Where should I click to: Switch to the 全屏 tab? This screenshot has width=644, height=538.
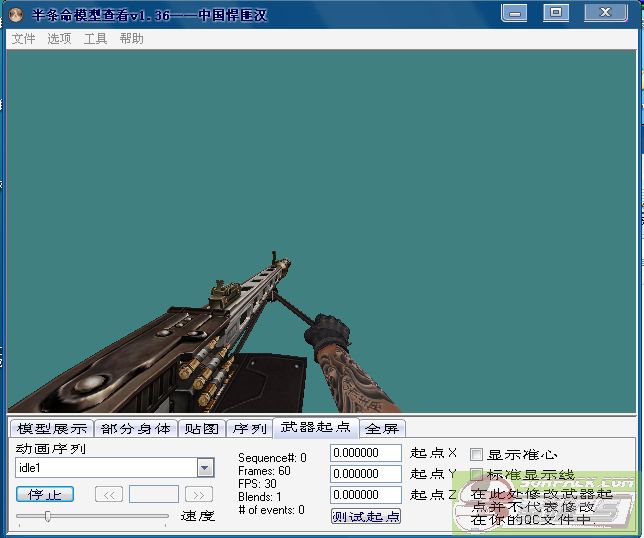coord(381,428)
